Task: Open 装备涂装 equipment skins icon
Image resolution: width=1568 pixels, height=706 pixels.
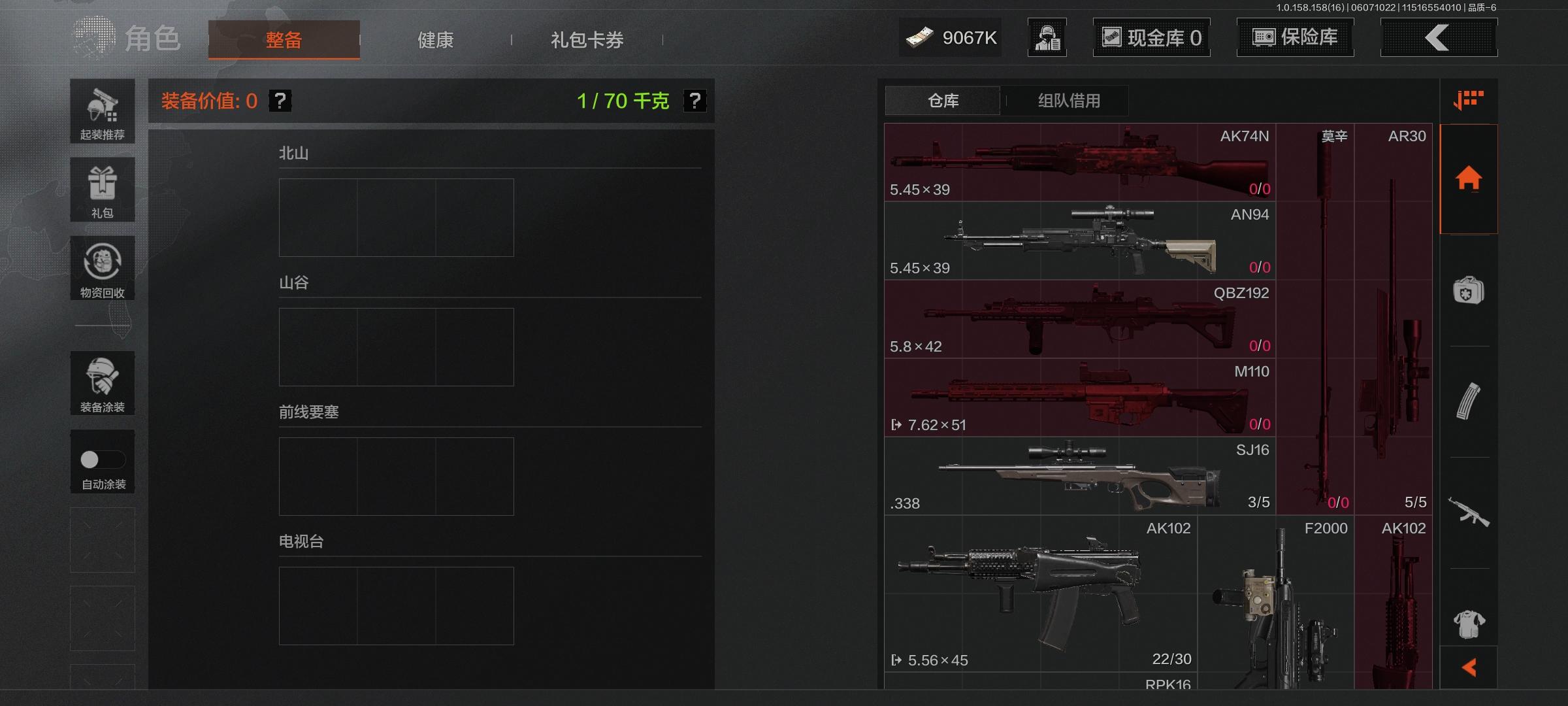Action: point(103,383)
